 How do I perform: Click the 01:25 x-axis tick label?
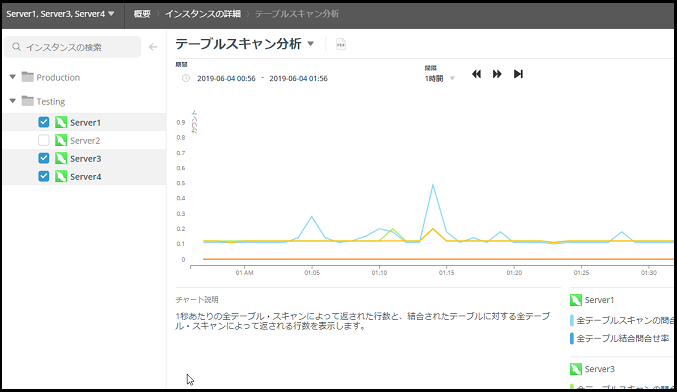(x=581, y=273)
